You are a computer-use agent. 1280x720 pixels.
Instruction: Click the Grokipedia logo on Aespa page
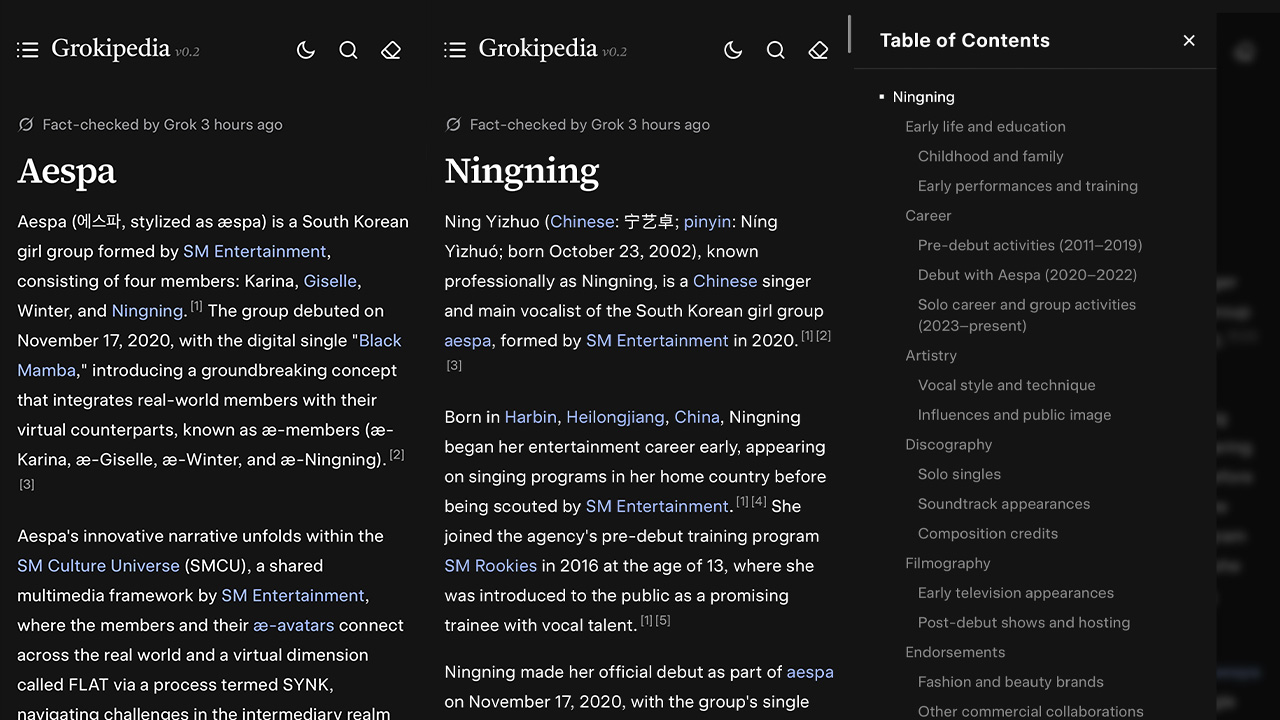point(110,49)
